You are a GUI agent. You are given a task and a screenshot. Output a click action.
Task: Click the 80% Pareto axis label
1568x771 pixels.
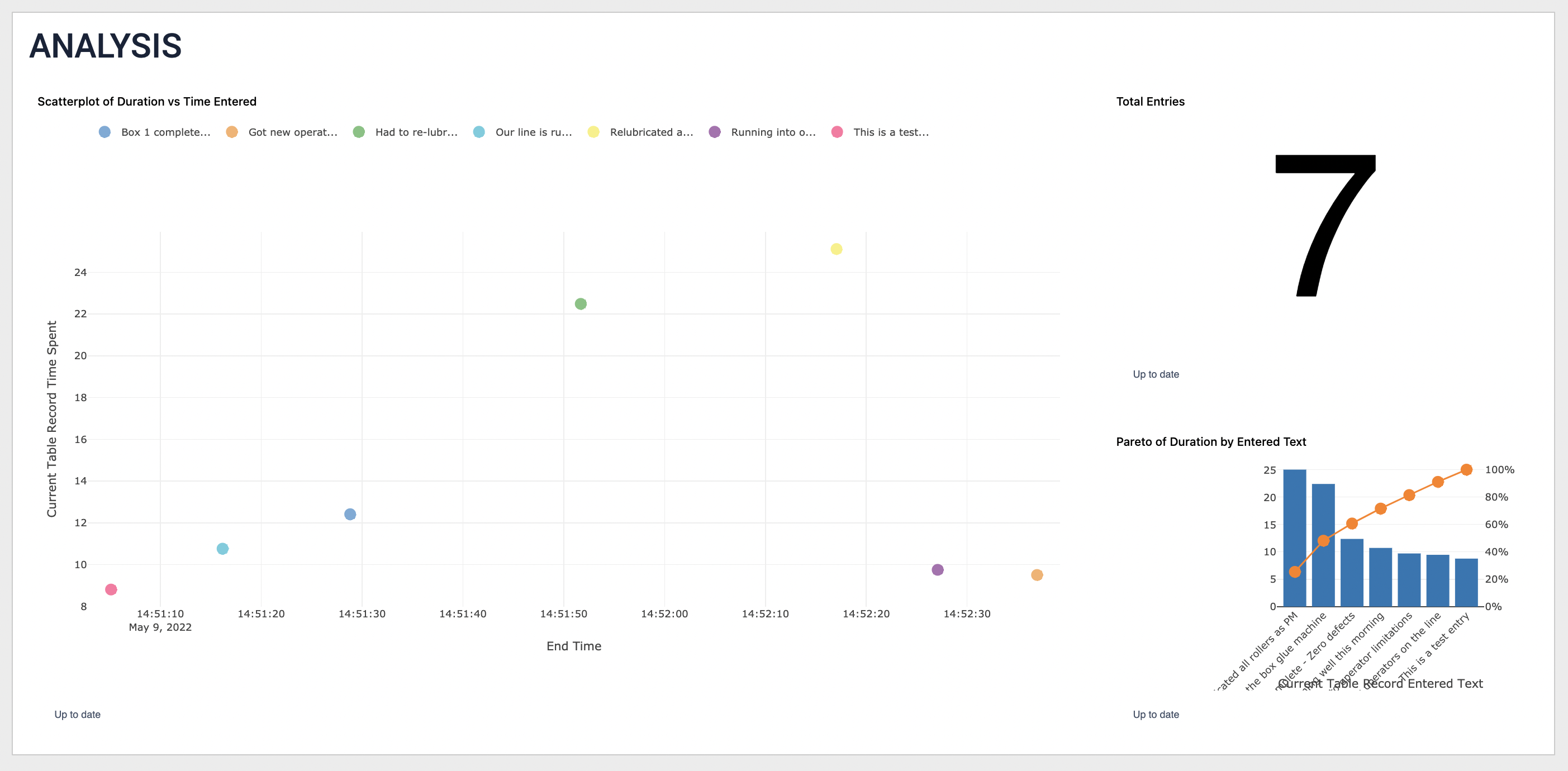(x=1496, y=497)
